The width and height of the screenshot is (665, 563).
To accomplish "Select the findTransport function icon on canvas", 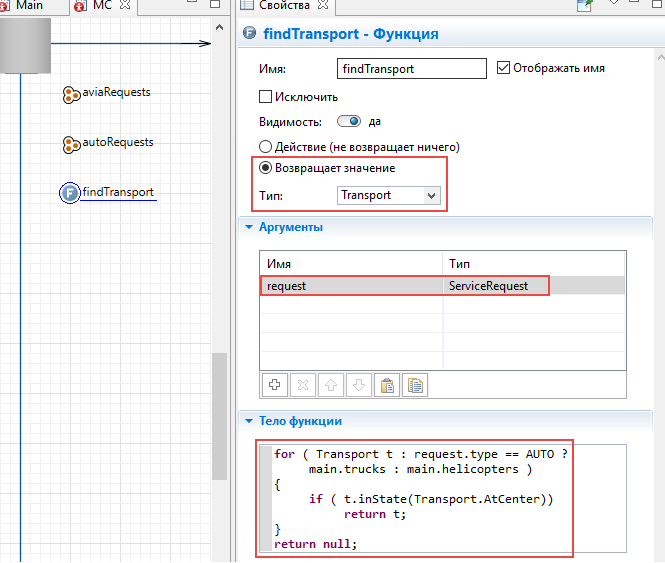I will [x=70, y=193].
